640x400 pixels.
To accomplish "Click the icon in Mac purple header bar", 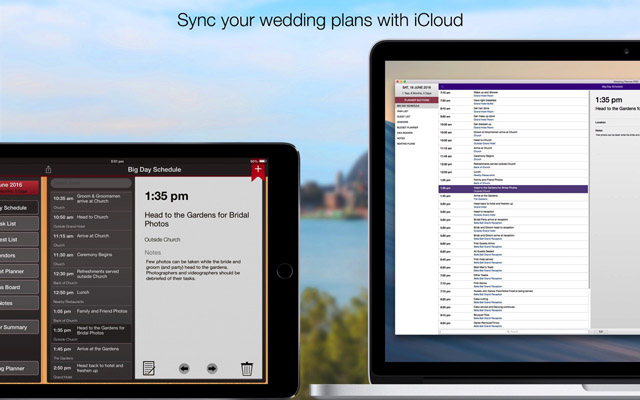I will (442, 87).
